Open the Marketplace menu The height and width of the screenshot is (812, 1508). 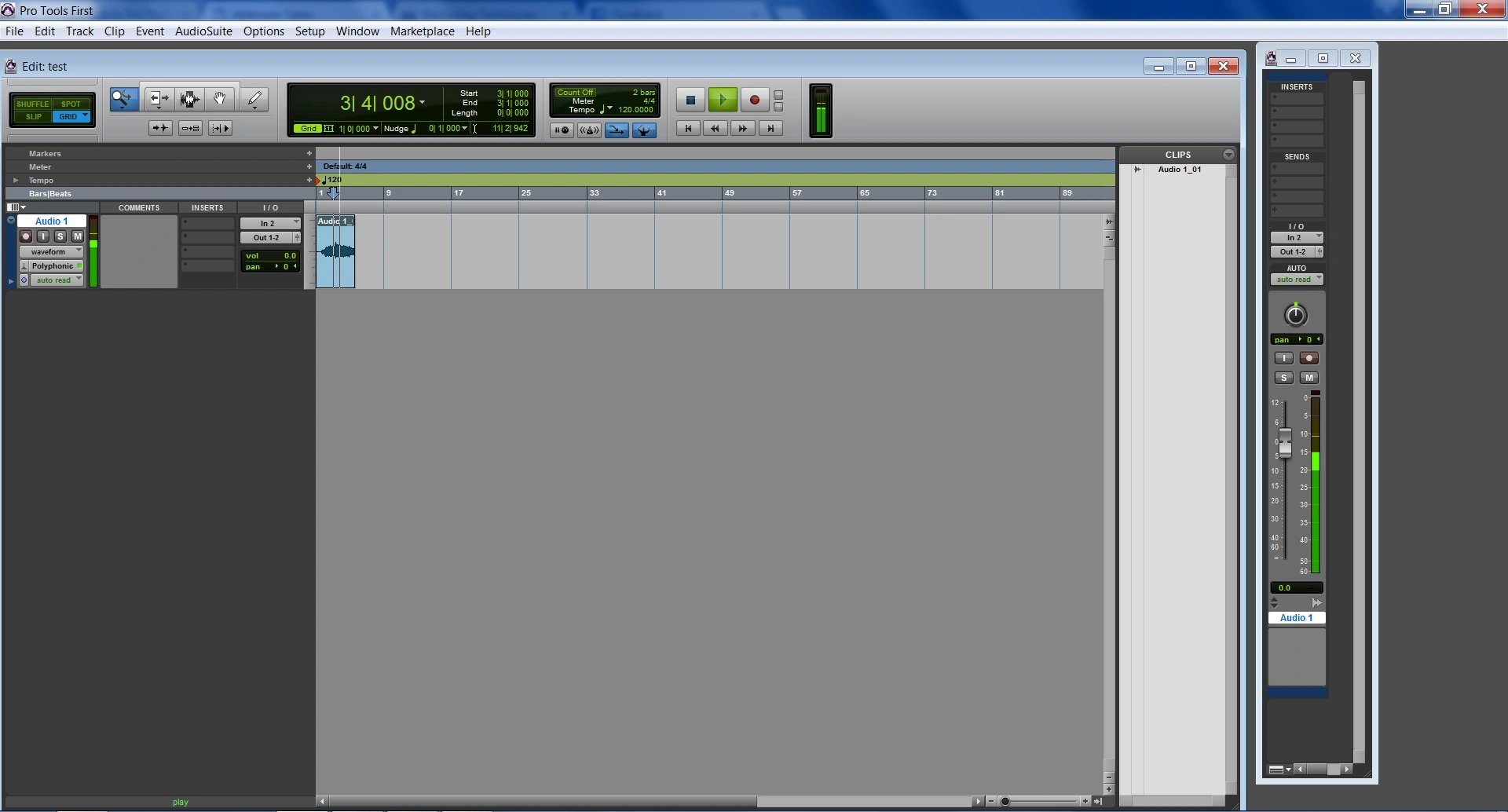click(423, 31)
